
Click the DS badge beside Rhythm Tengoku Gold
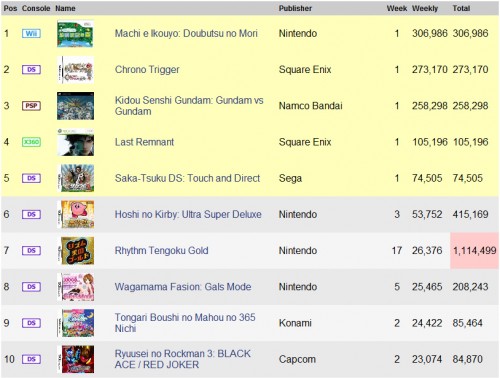click(x=31, y=250)
